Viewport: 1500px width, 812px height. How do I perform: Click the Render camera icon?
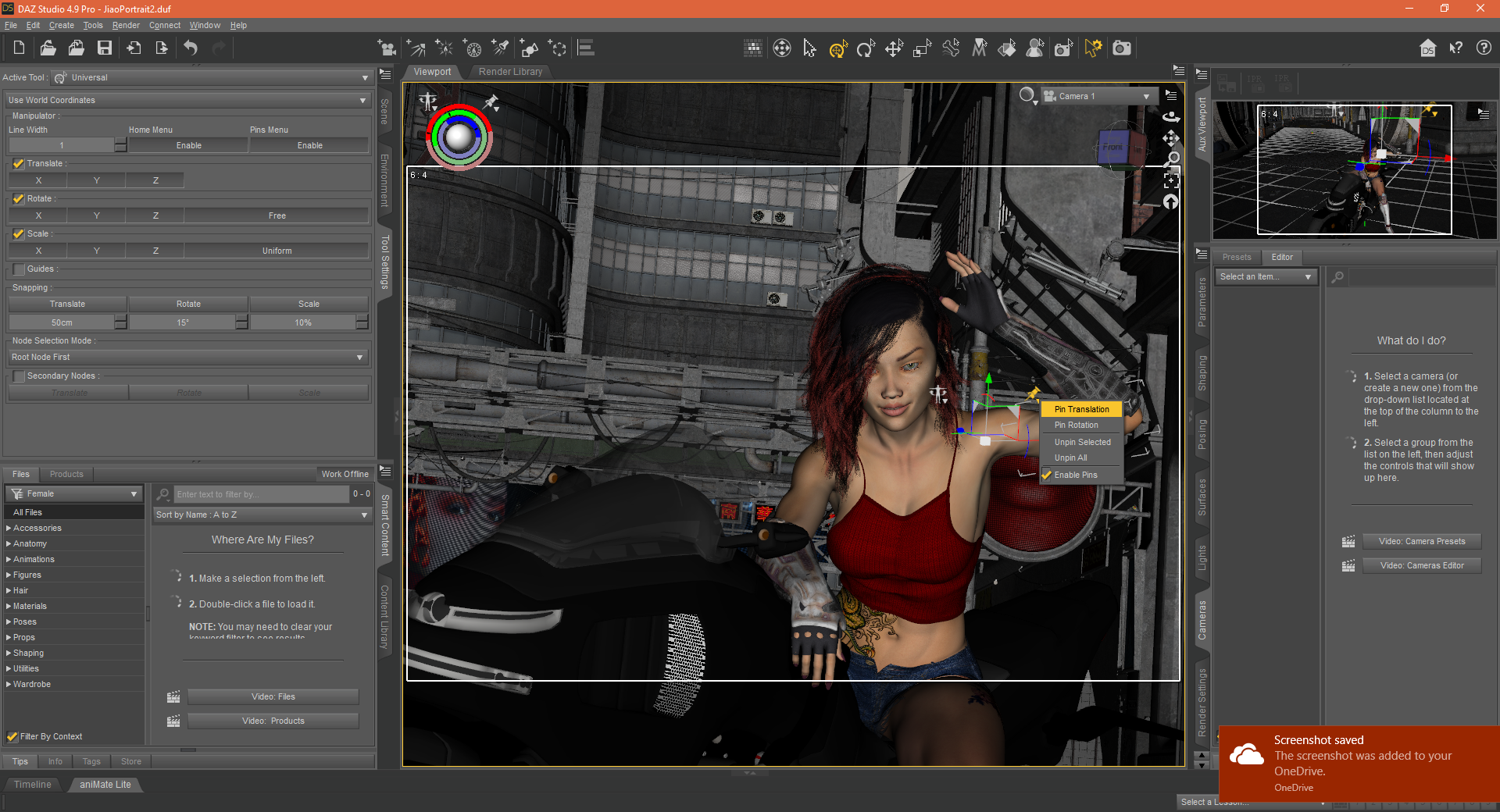pos(1122,48)
